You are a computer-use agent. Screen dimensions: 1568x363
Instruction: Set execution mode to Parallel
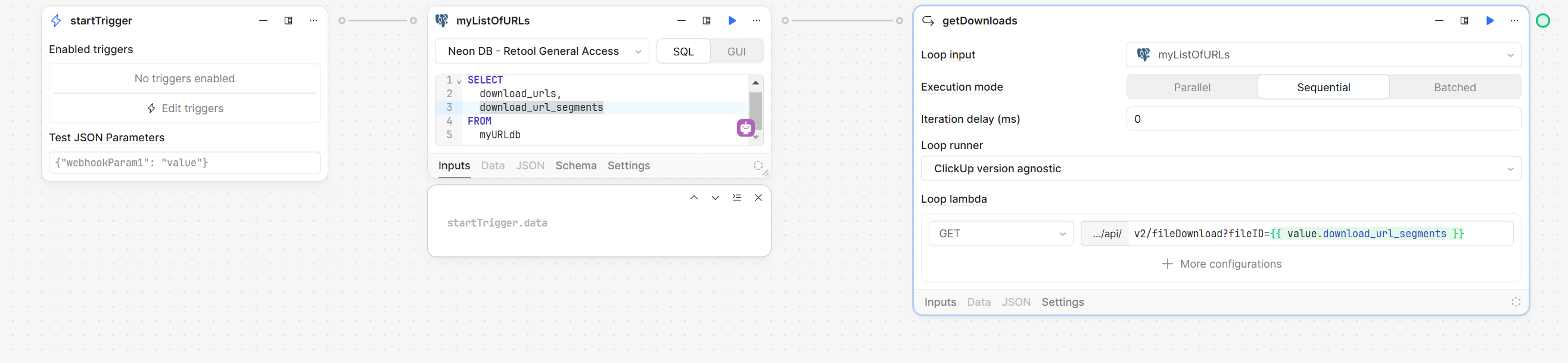click(1191, 87)
